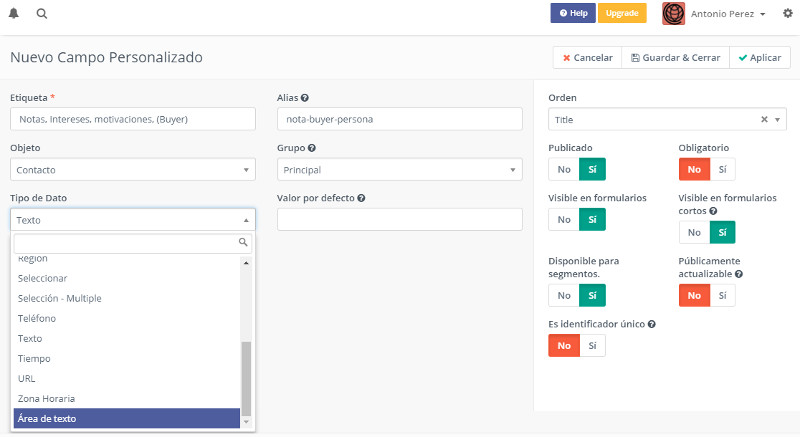The image size is (800, 437).
Task: Click the Etiqueta text field
Action: pyautogui.click(x=133, y=119)
